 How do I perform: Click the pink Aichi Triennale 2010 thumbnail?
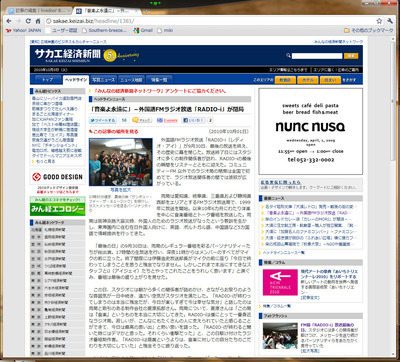280,282
